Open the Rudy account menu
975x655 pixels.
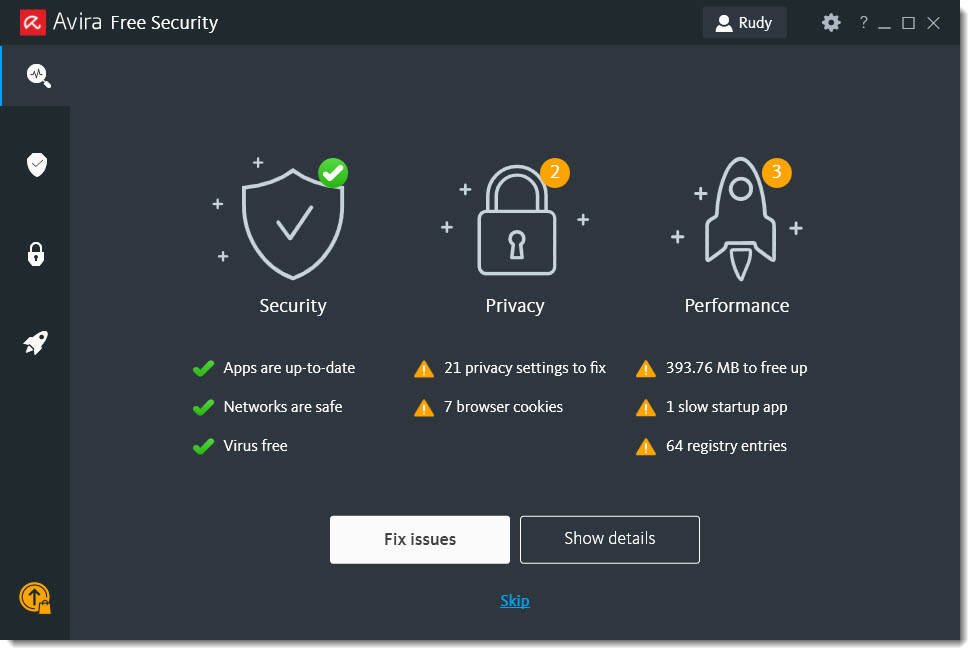click(744, 23)
